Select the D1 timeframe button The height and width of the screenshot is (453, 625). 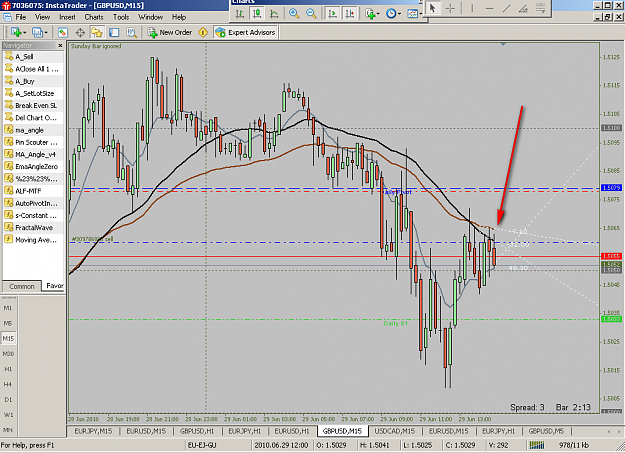tap(8, 400)
